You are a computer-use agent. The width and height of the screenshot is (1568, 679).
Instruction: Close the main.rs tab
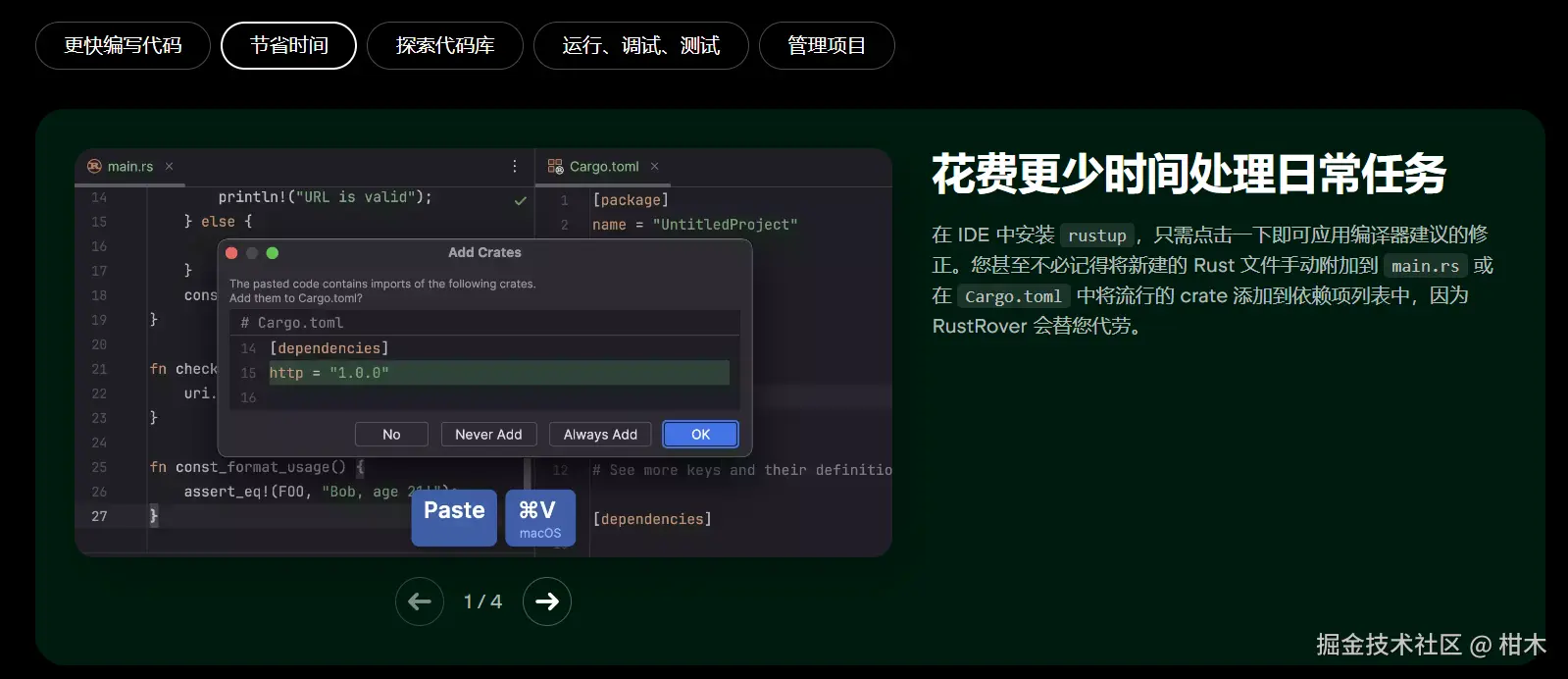[x=170, y=167]
